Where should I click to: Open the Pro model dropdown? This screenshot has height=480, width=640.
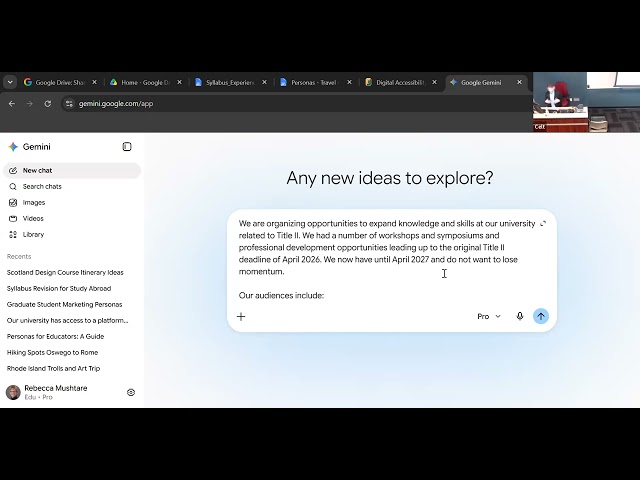[489, 316]
